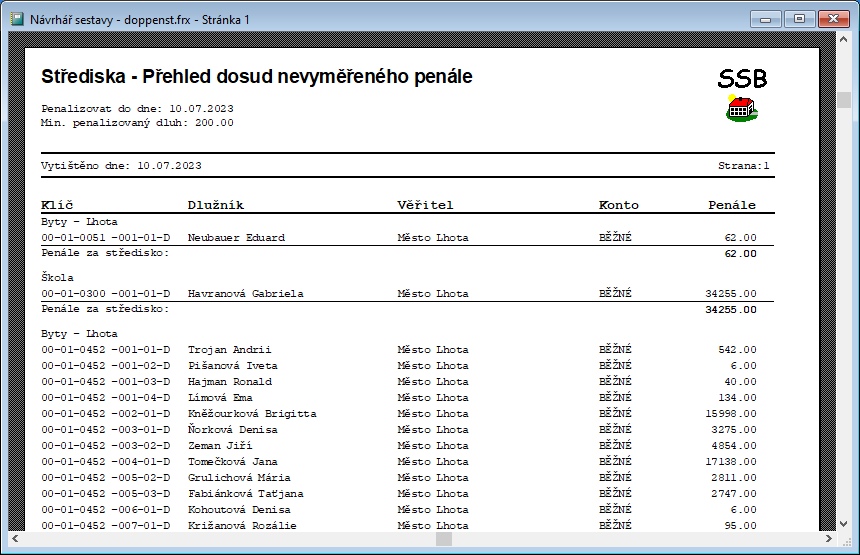Click the horizontal scrollbar right arrow
The width and height of the screenshot is (860, 555).
[827, 539]
